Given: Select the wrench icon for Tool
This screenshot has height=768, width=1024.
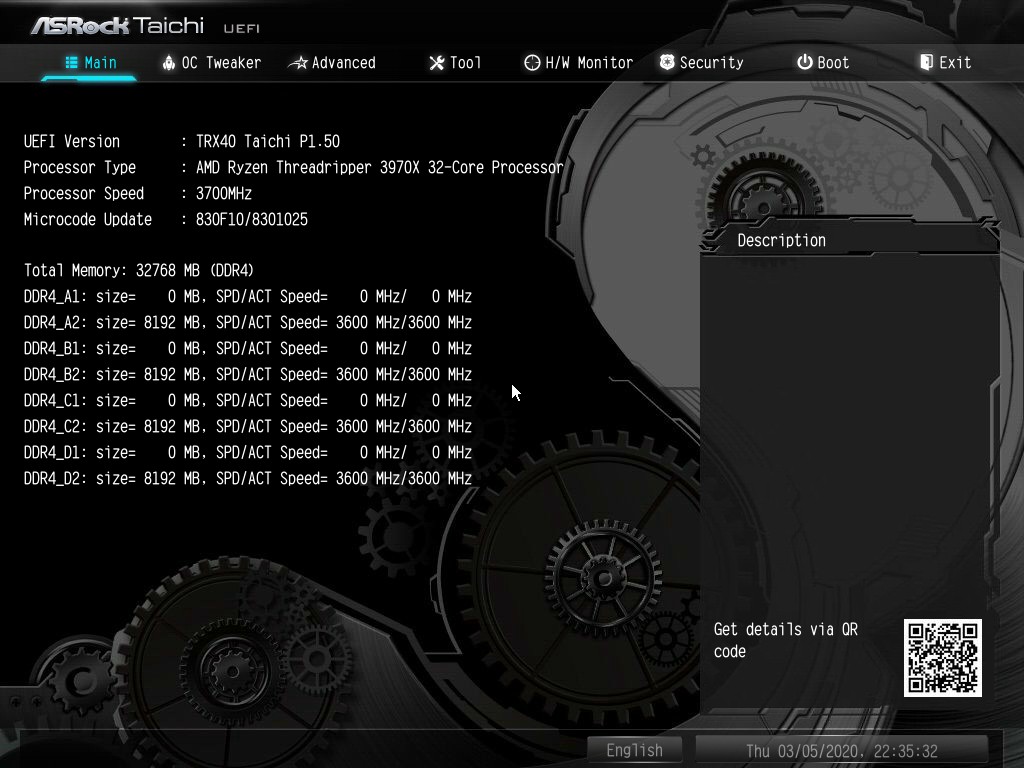Looking at the screenshot, I should tap(436, 63).
